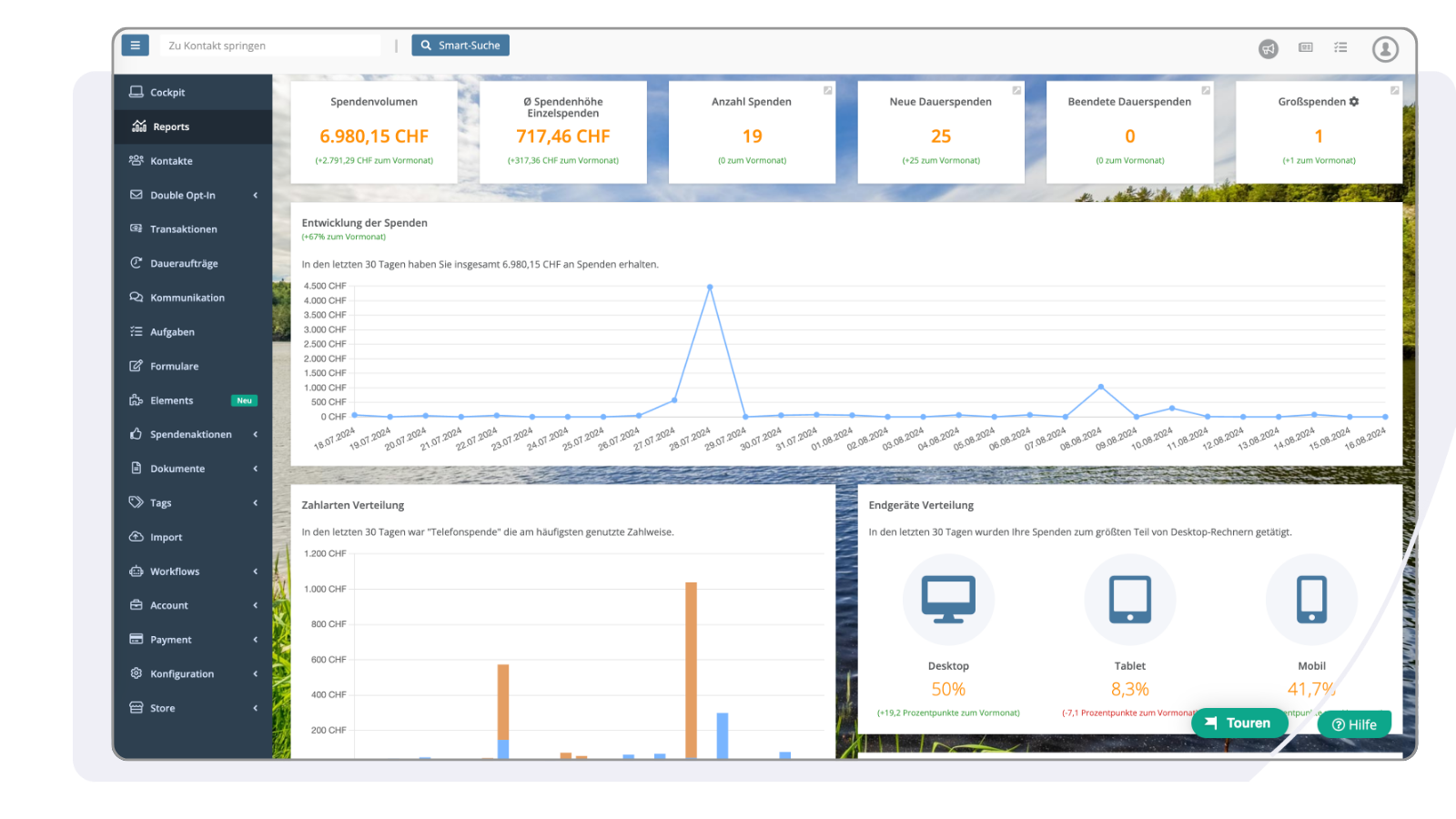
Task: Open Hilfe support
Action: pyautogui.click(x=1354, y=723)
